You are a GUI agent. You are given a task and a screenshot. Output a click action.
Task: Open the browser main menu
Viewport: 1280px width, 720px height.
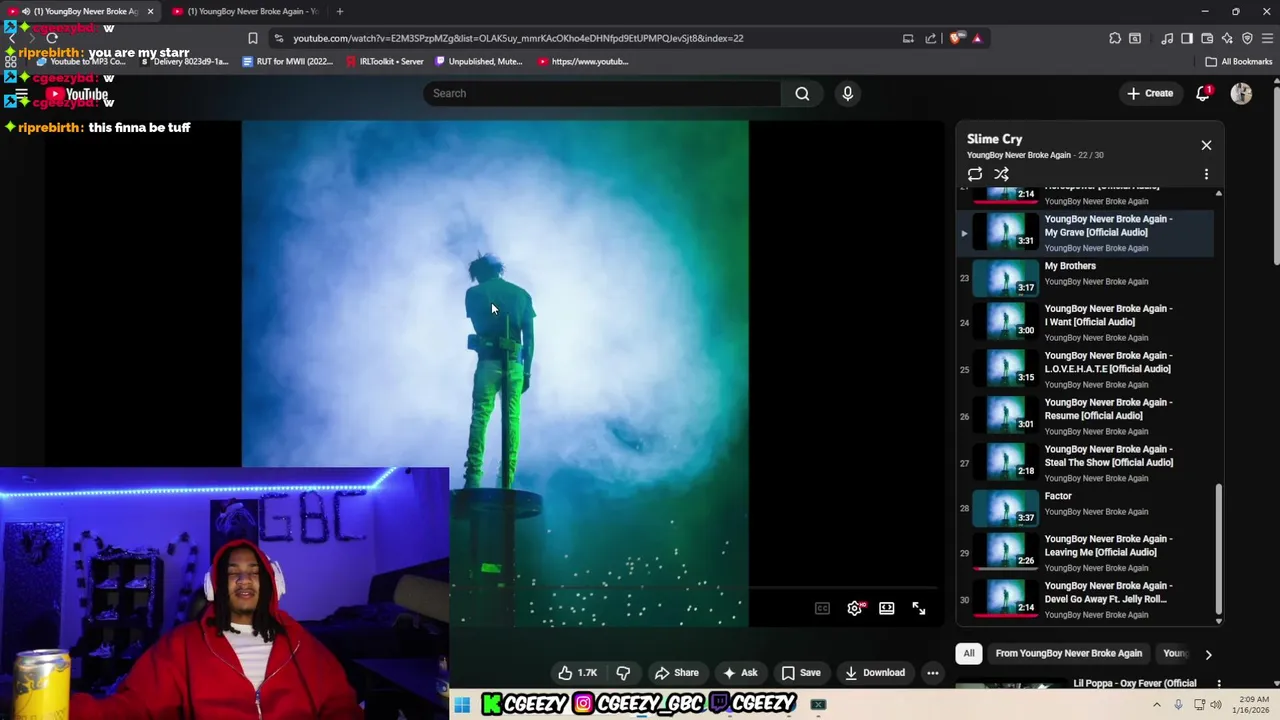pyautogui.click(x=1268, y=38)
